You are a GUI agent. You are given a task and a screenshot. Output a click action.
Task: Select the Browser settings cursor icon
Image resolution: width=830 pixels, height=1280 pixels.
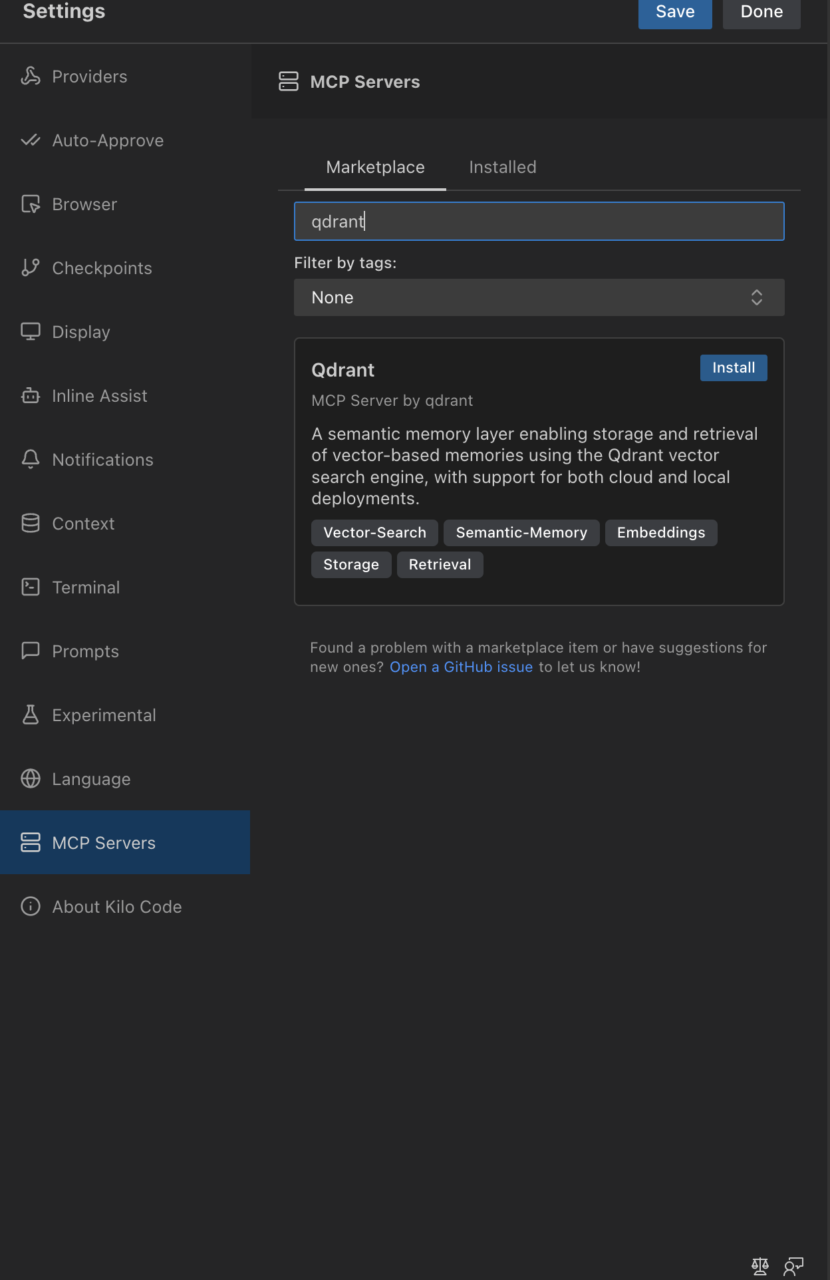tap(31, 205)
